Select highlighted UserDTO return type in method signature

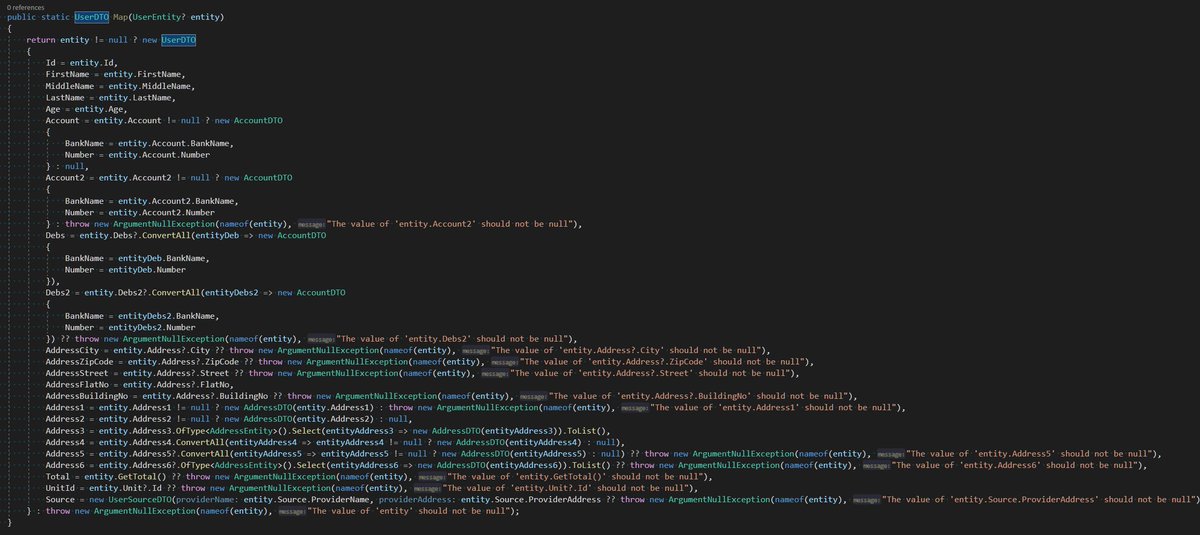point(93,18)
